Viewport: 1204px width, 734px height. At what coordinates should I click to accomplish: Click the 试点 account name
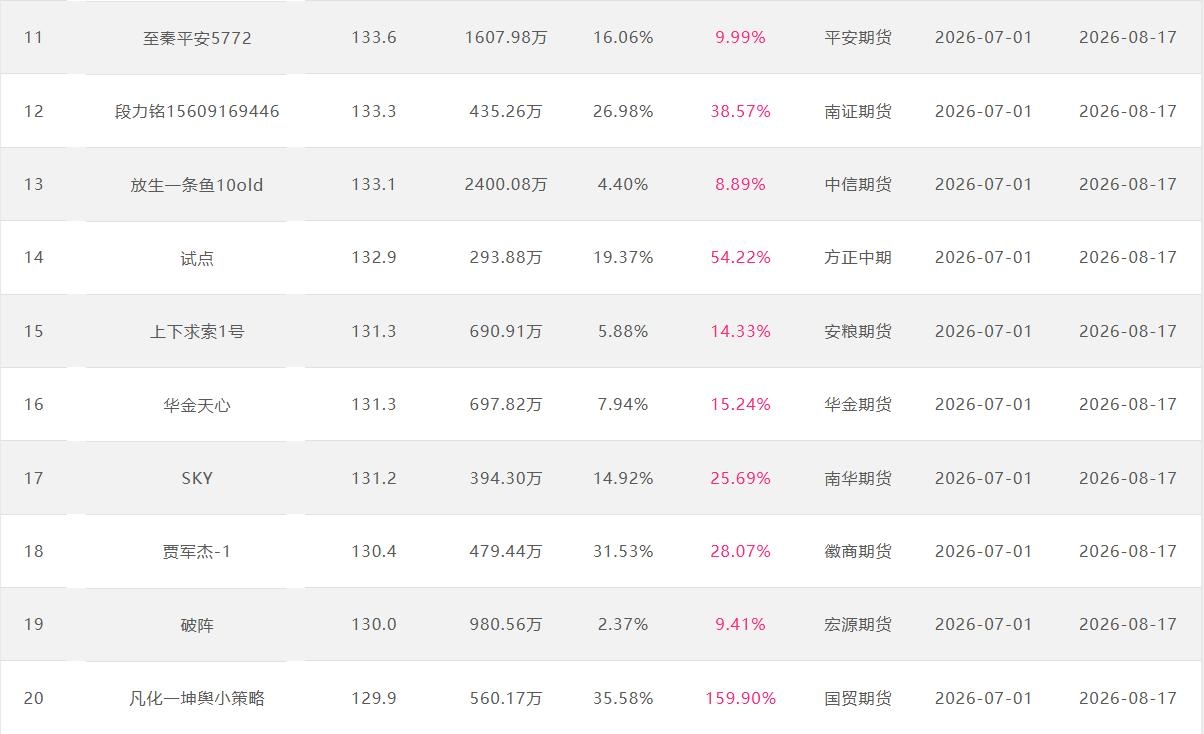pos(197,258)
